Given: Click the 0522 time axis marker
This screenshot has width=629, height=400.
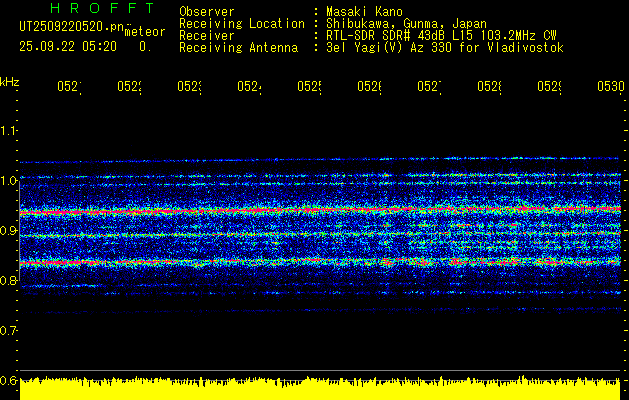Looking at the screenshot, I should coord(130,86).
